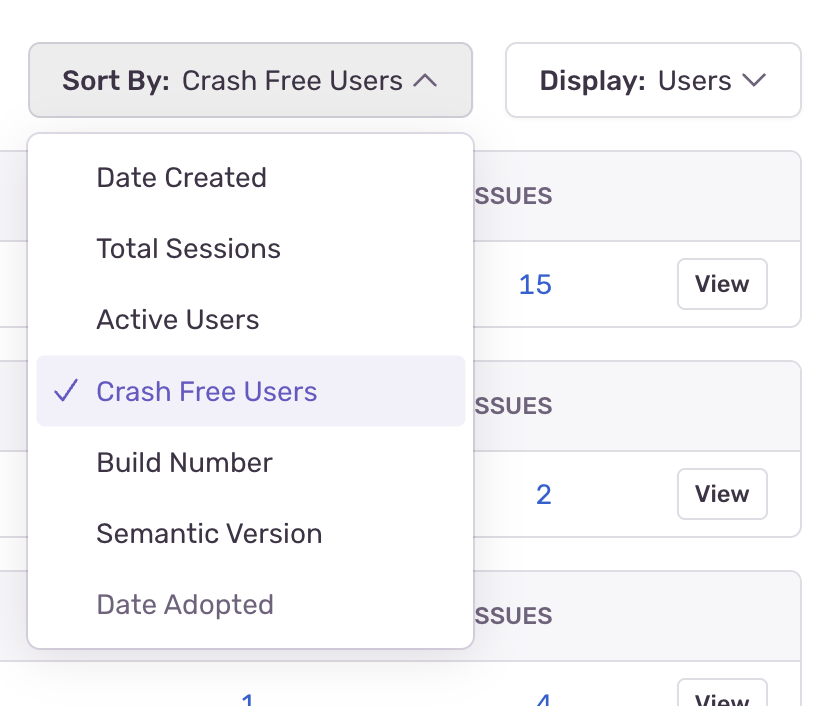Image resolution: width=836 pixels, height=706 pixels.
Task: Open the issue count showing 2
Action: [x=543, y=494]
